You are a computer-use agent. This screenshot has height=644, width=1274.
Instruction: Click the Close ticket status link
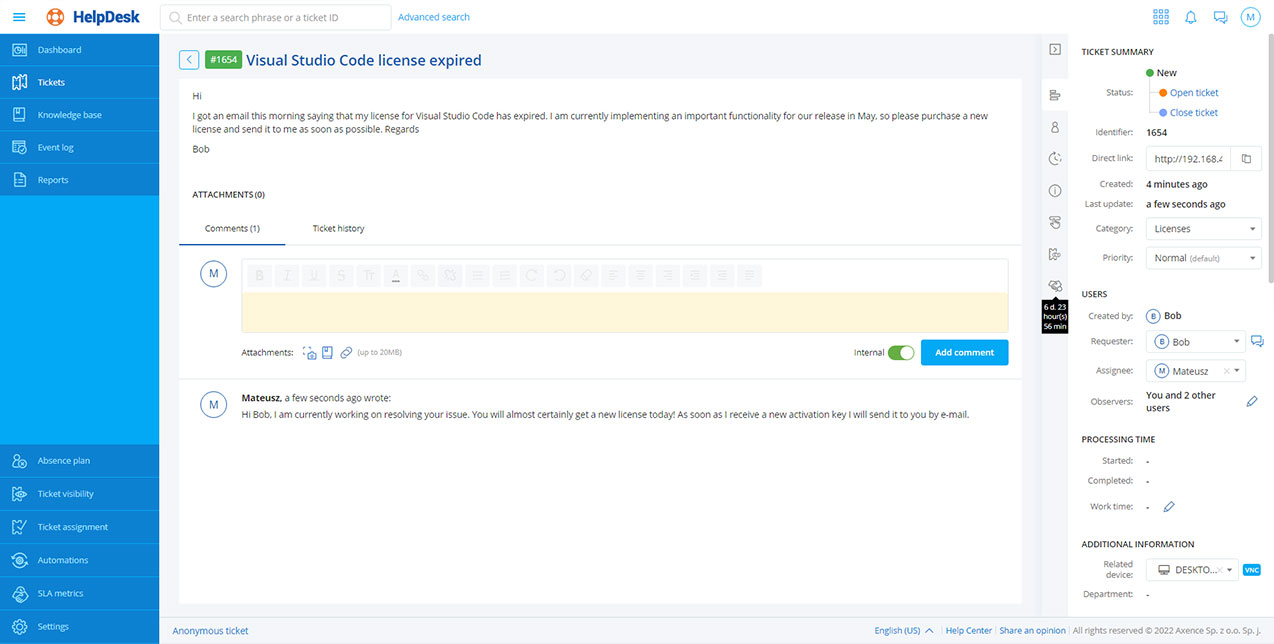point(1194,113)
